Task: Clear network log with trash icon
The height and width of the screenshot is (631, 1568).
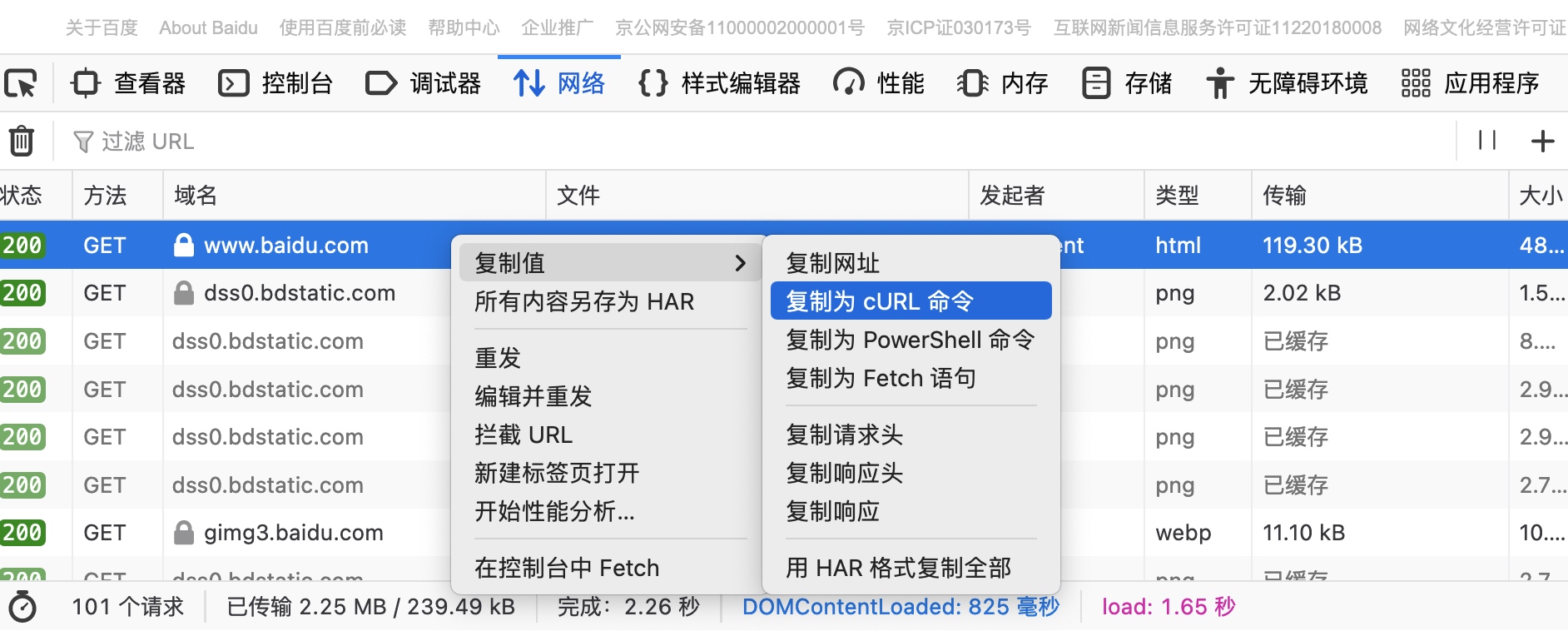Action: (x=22, y=141)
